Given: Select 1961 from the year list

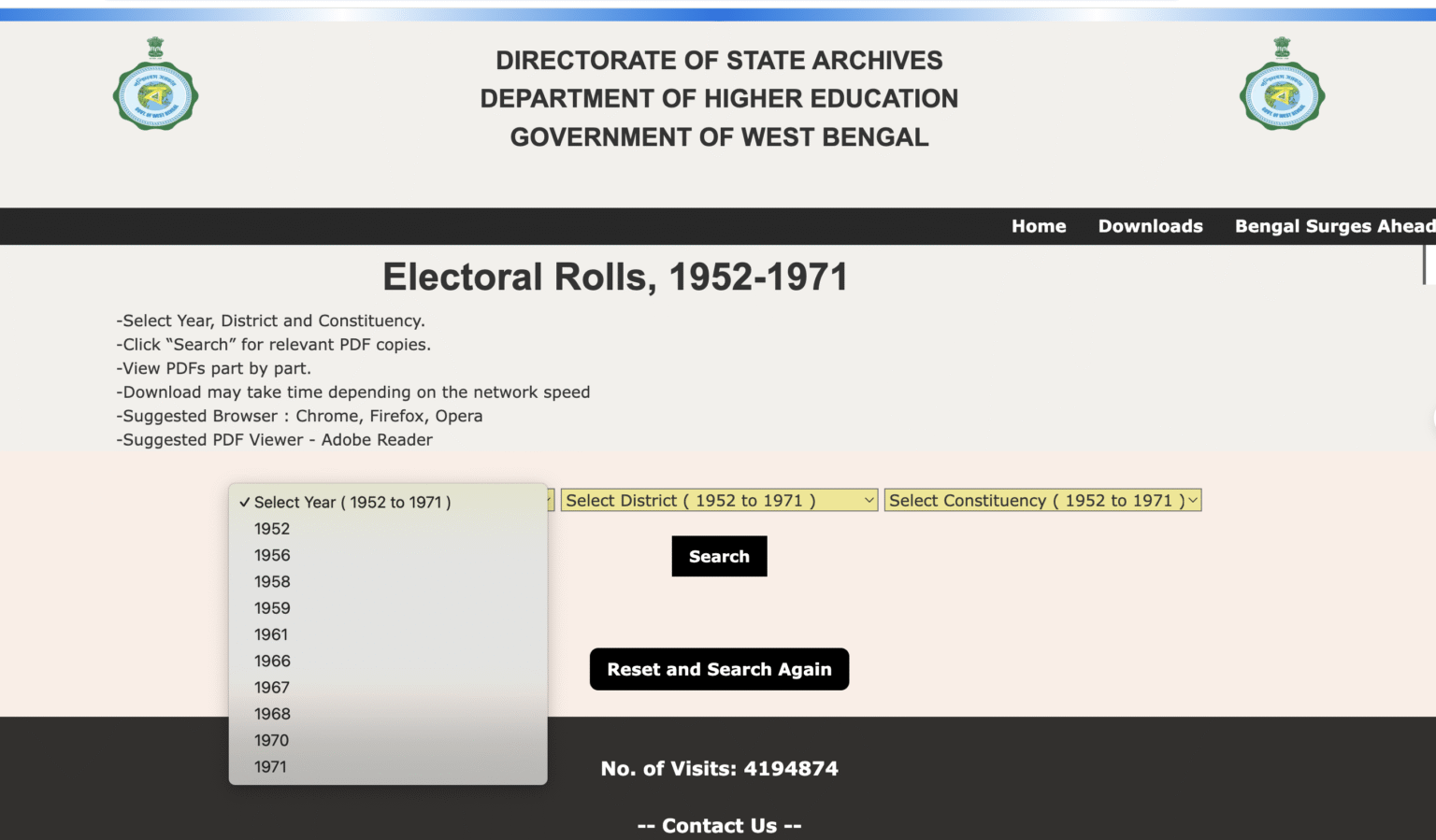Looking at the screenshot, I should (269, 634).
